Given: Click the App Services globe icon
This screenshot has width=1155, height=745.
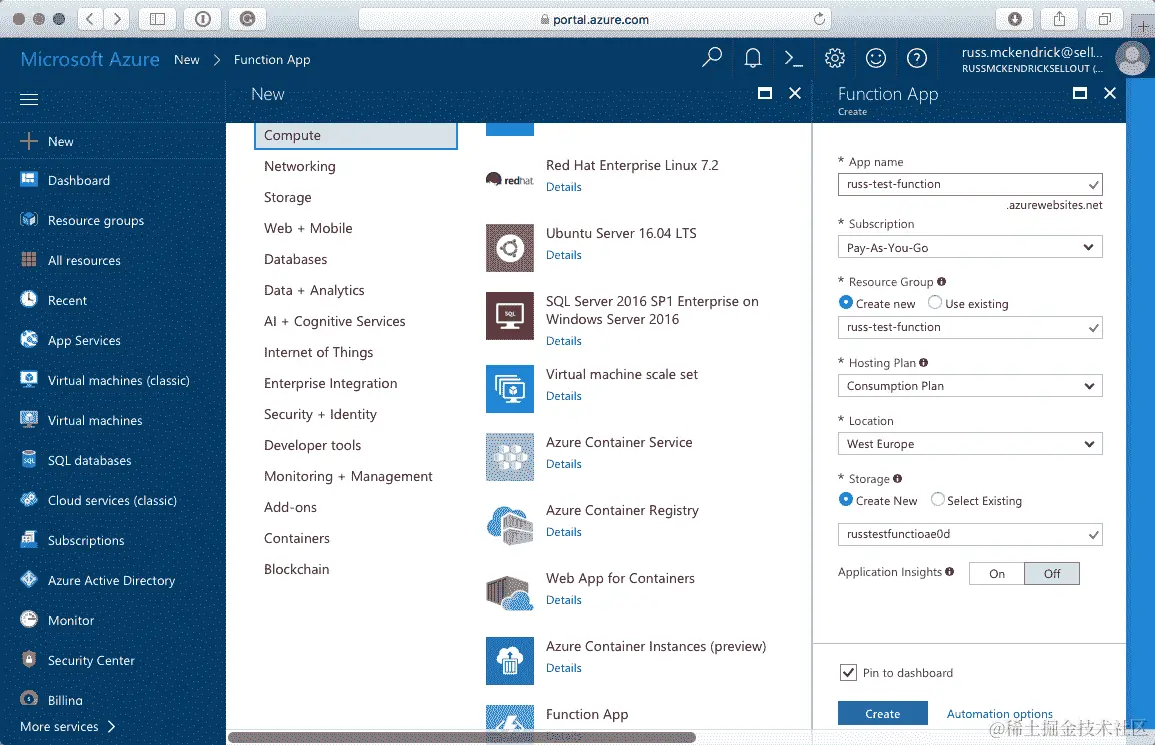Looking at the screenshot, I should (29, 339).
